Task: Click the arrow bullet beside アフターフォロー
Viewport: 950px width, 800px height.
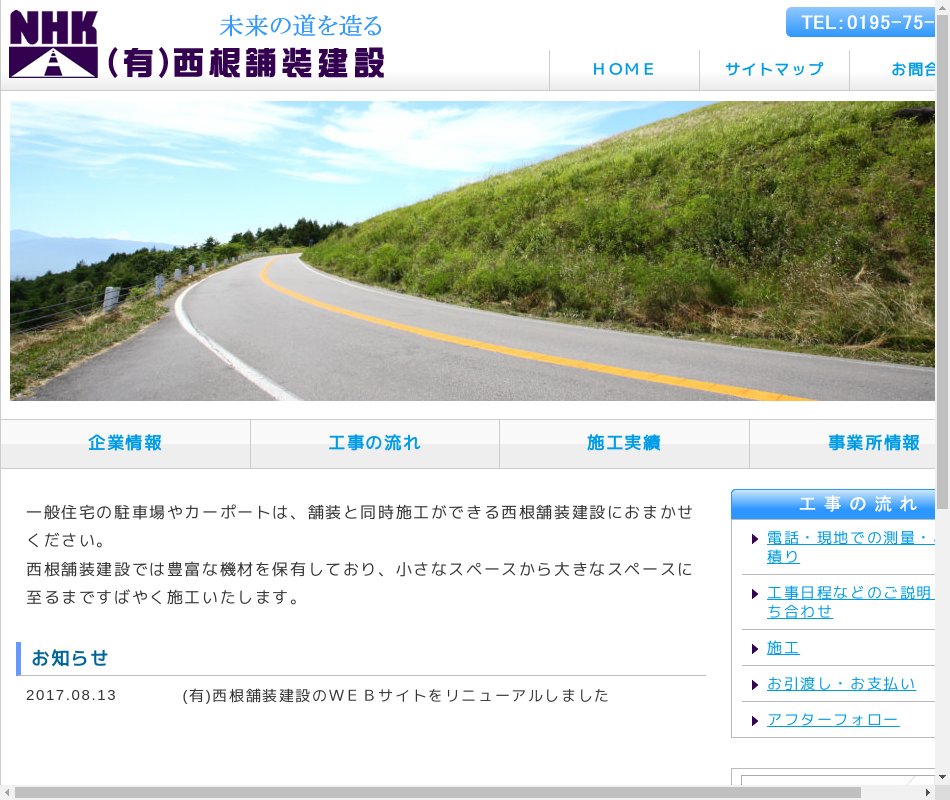Action: (x=755, y=721)
